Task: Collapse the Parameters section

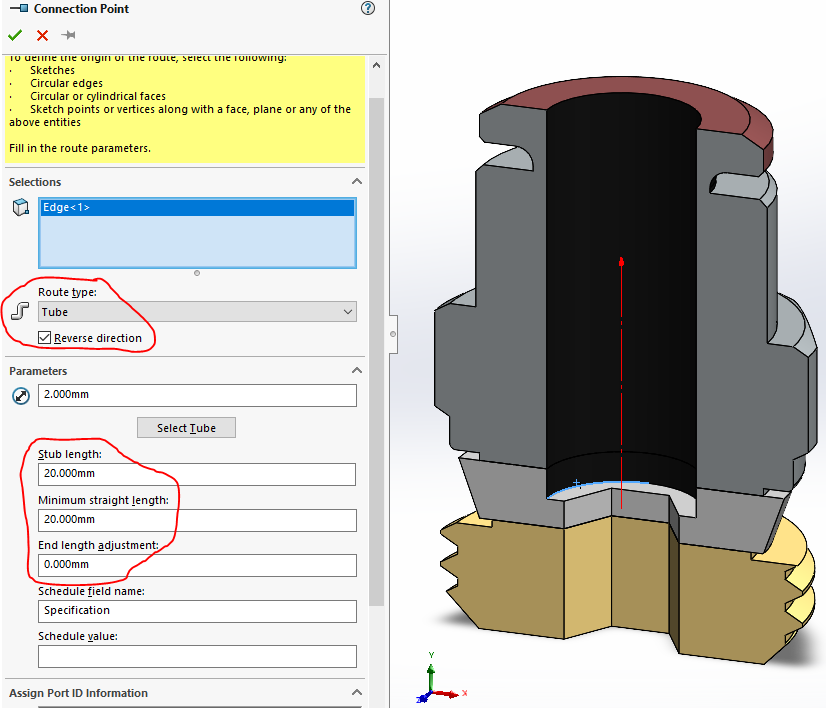Action: tap(356, 371)
